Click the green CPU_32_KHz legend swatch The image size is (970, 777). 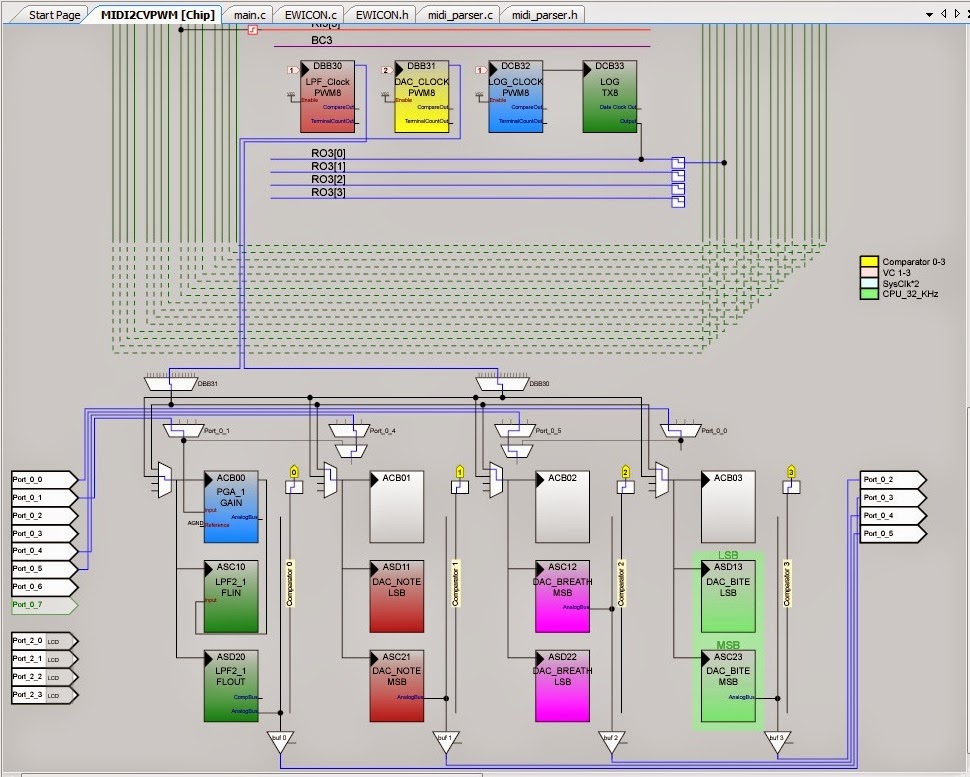tap(869, 294)
